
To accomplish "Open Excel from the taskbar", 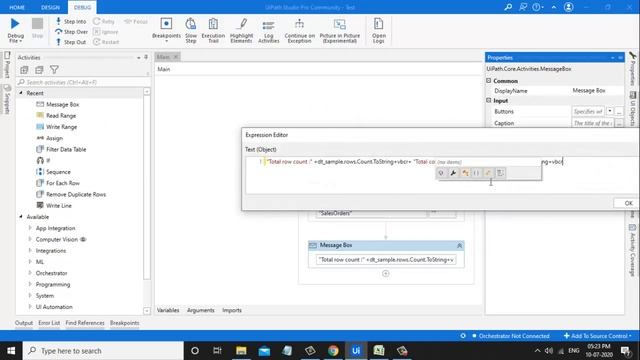I will 379,351.
